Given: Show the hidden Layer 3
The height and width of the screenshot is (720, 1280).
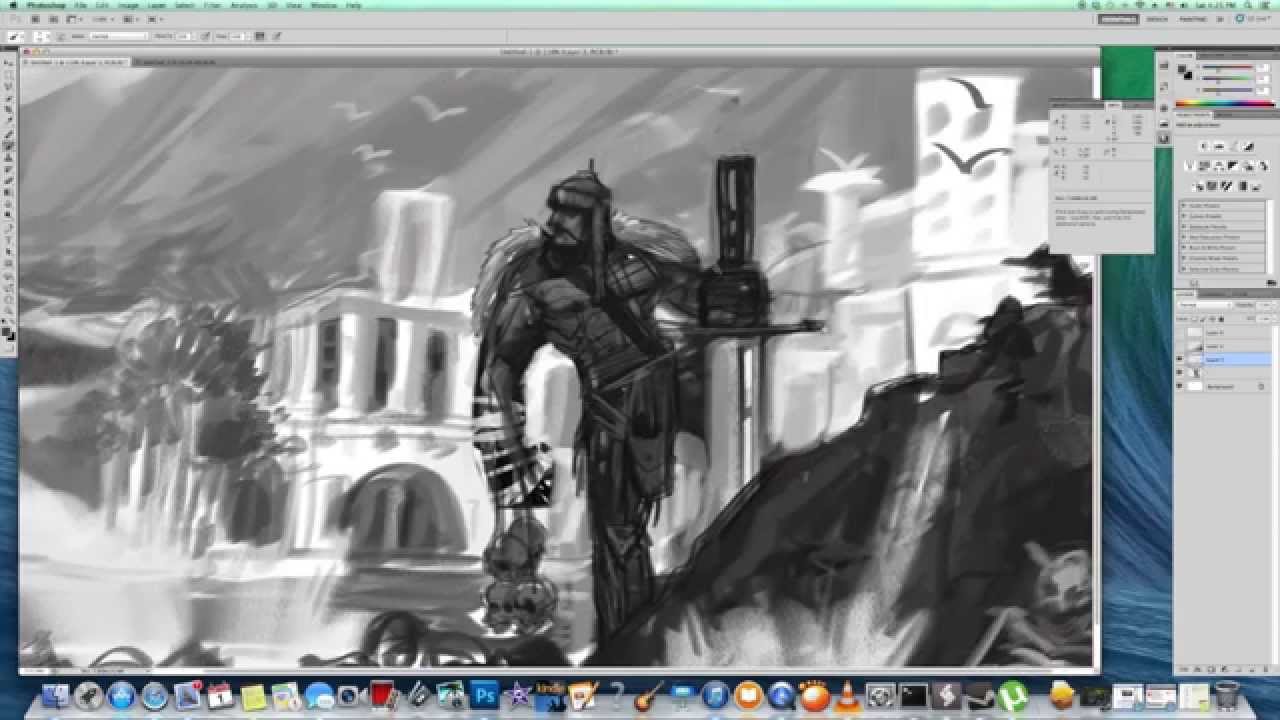Looking at the screenshot, I should [1180, 346].
